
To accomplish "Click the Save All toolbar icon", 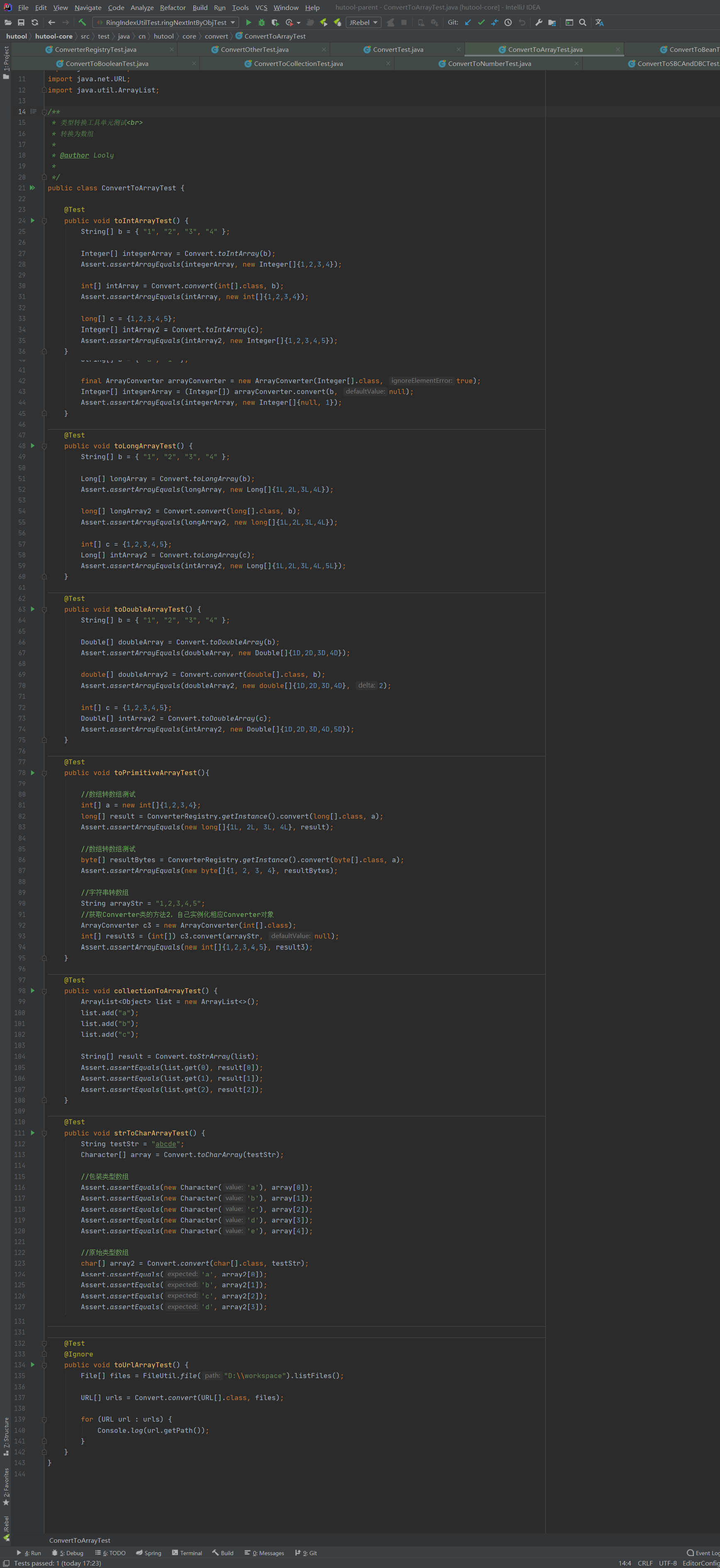I will pyautogui.click(x=21, y=22).
